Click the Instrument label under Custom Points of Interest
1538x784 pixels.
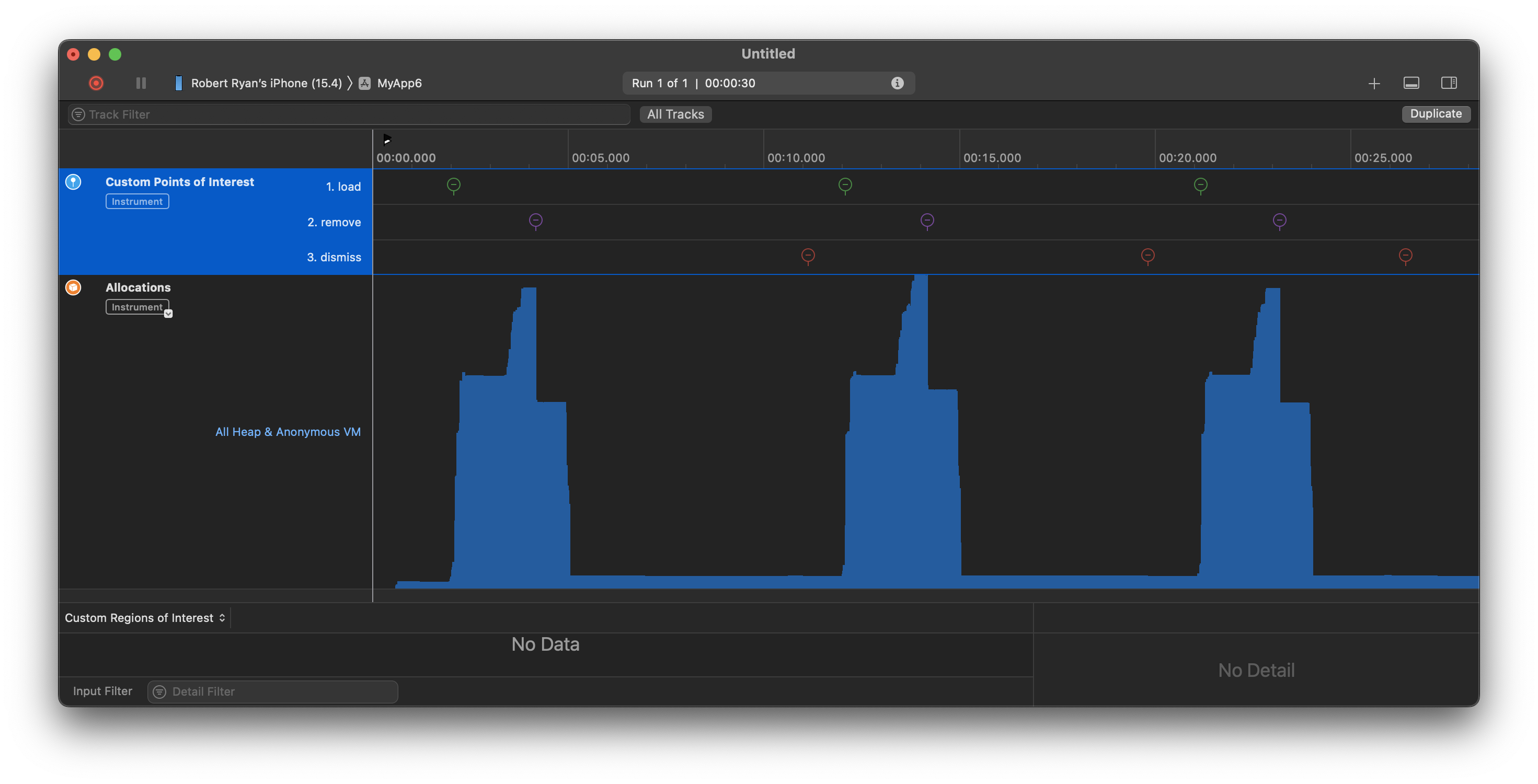(x=137, y=201)
